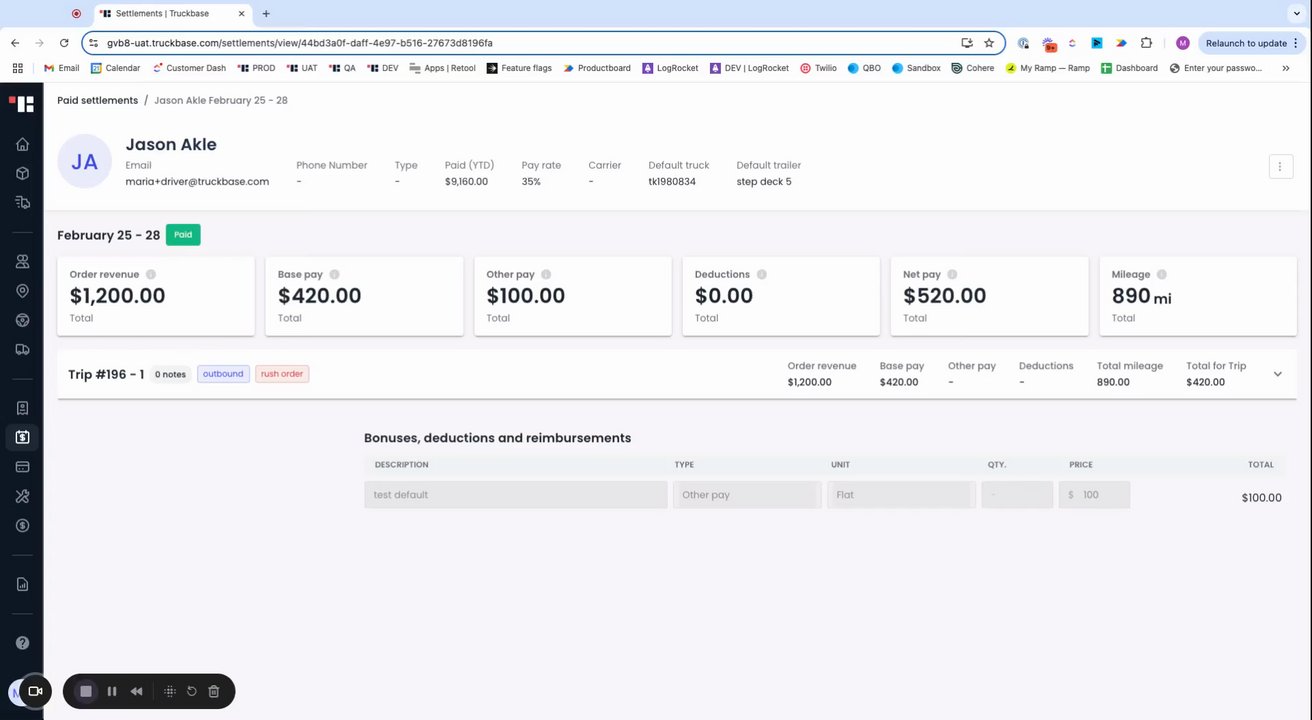The height and width of the screenshot is (720, 1312).
Task: Open the three-dot driver options menu
Action: 1281,167
